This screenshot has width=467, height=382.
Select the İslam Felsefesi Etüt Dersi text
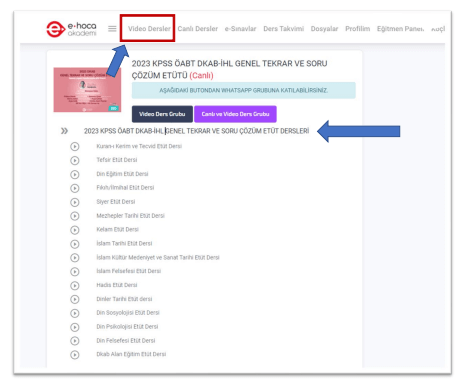(x=129, y=271)
